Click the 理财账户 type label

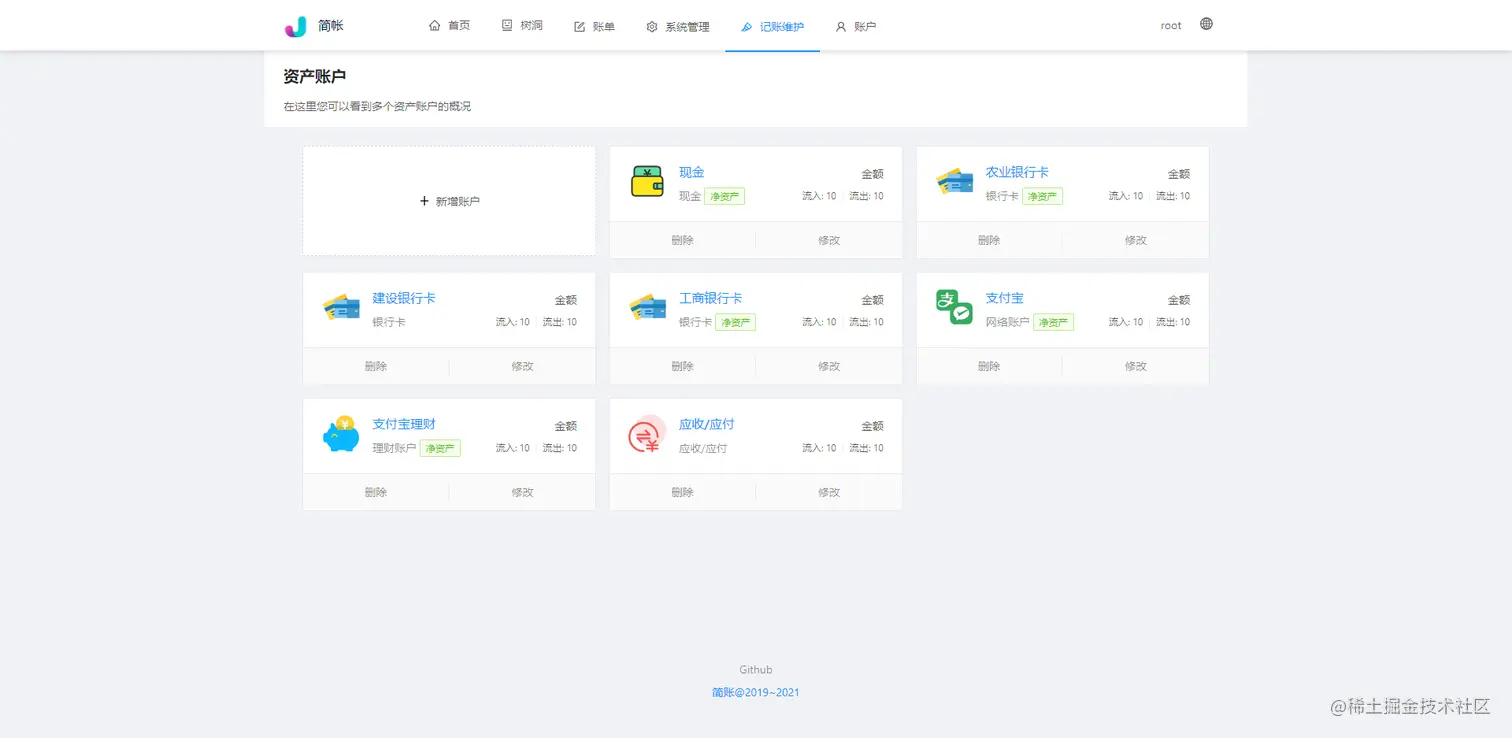(x=394, y=448)
